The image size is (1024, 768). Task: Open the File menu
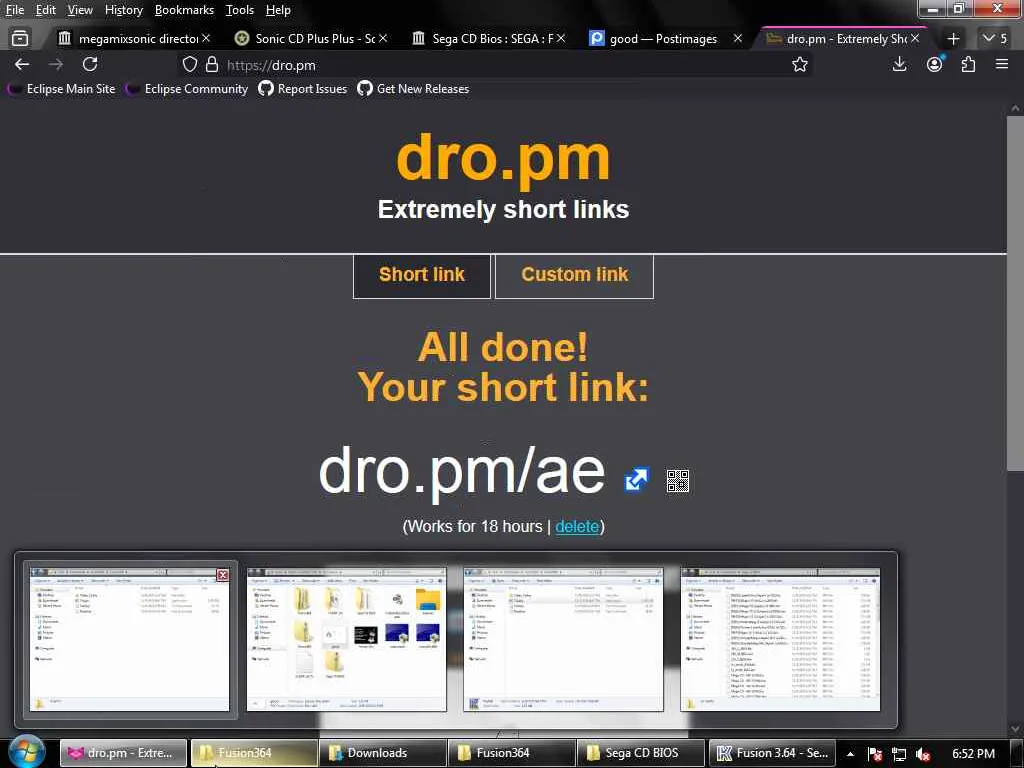click(14, 10)
